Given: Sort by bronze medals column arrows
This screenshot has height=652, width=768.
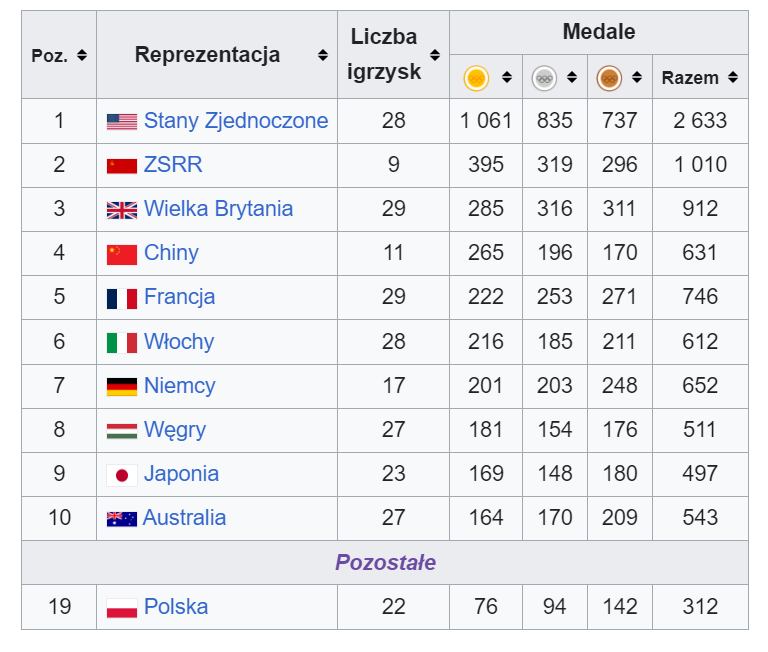Looking at the screenshot, I should (637, 77).
